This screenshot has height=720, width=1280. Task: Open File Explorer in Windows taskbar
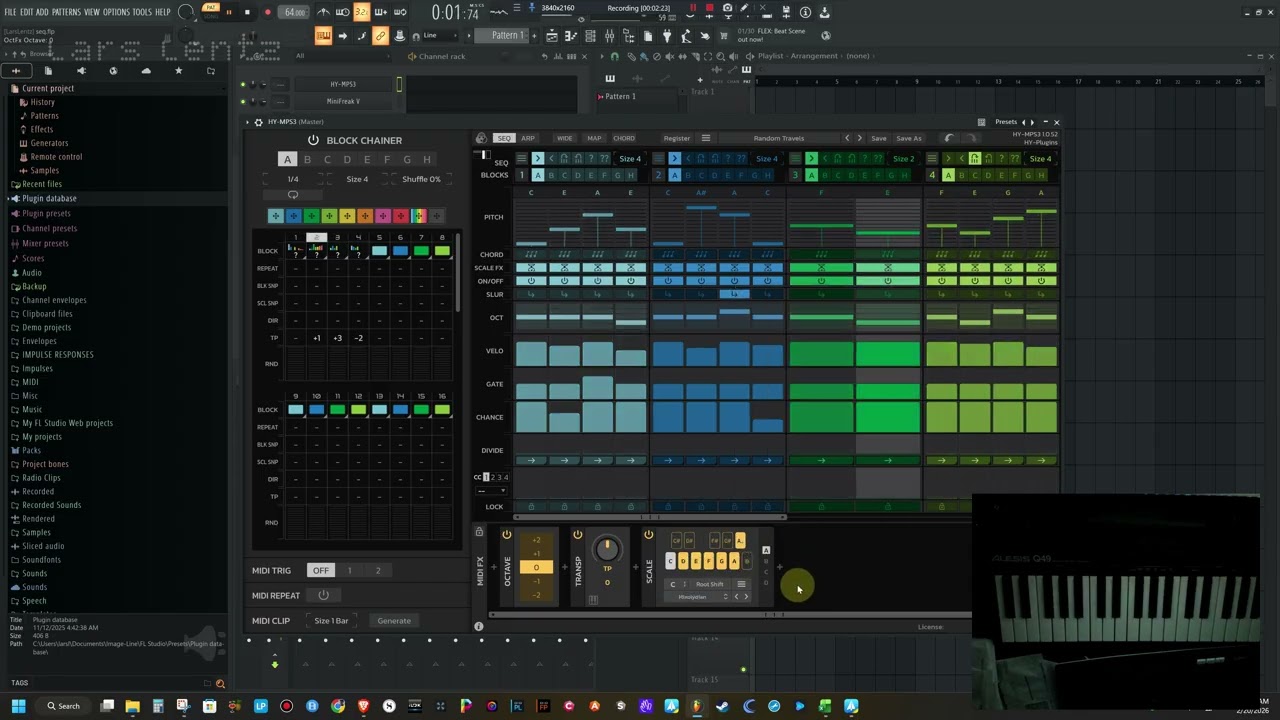coord(132,706)
